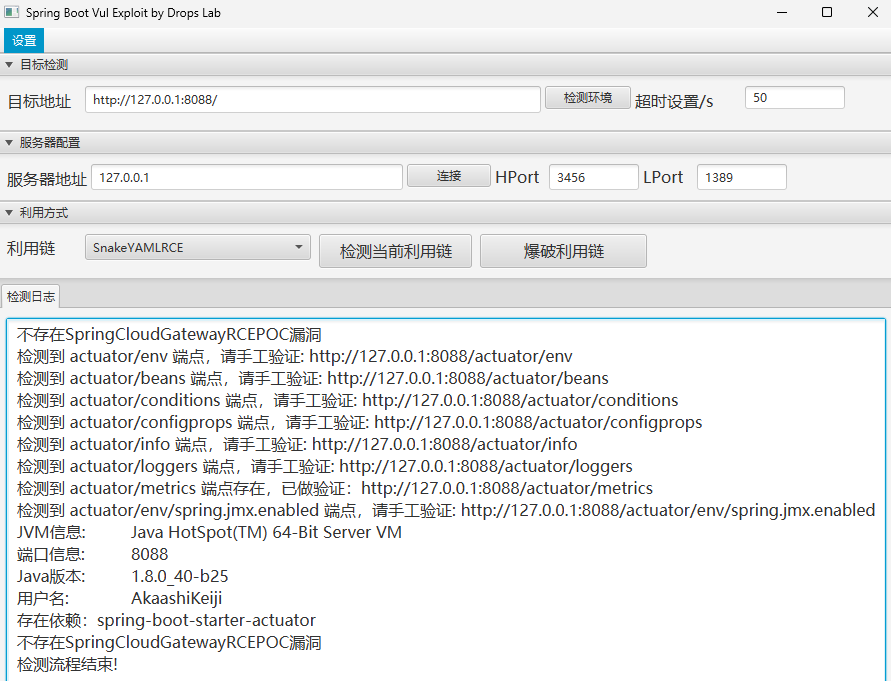
Task: Click the actuator/configprops log line
Action: click(x=359, y=422)
